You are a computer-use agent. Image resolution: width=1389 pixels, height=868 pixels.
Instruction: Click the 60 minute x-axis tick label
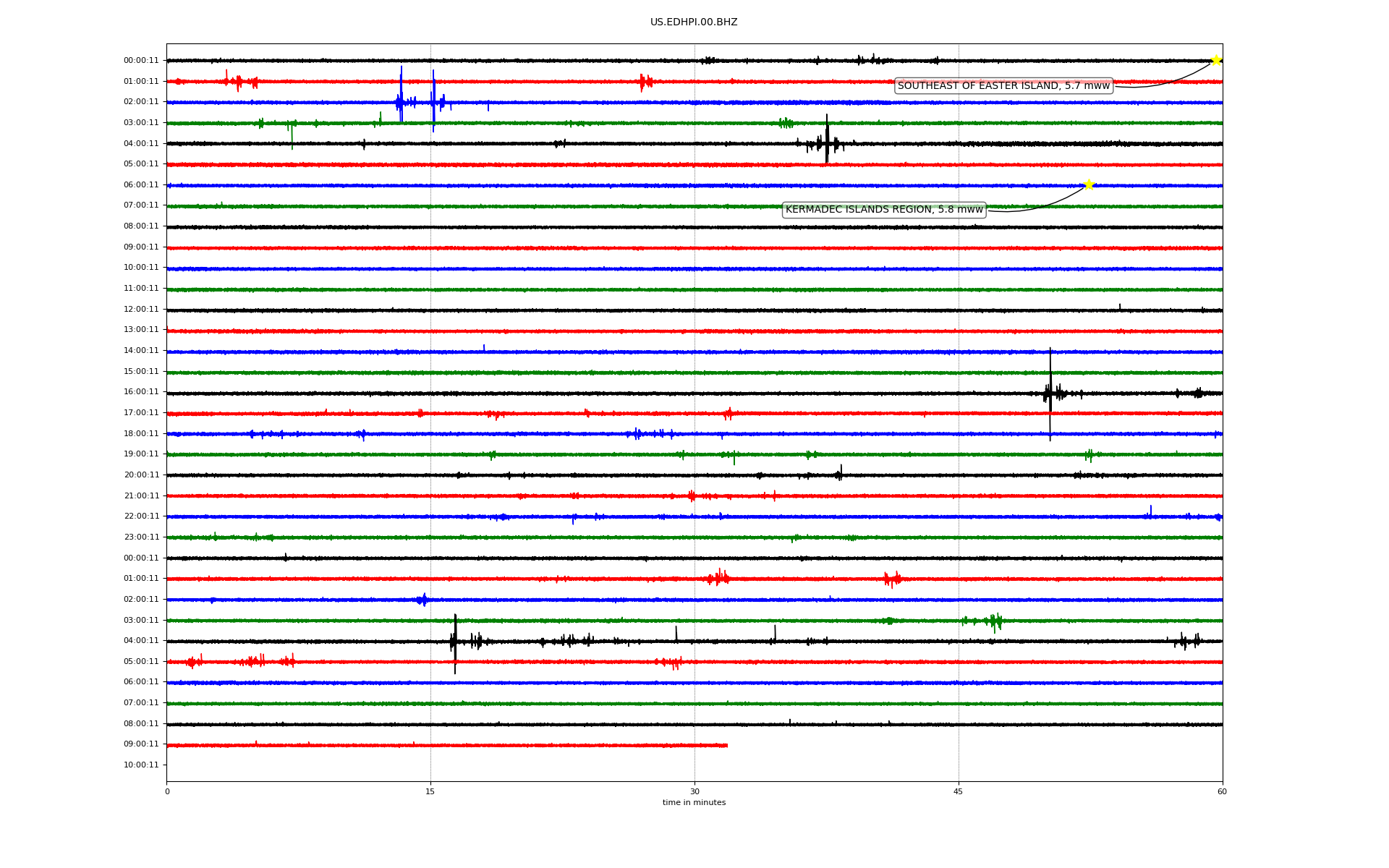tap(1221, 791)
